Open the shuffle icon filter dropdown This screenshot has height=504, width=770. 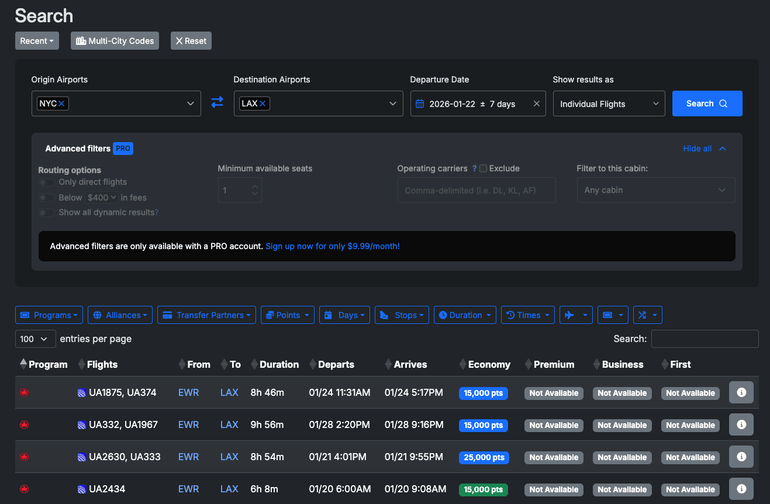(646, 315)
